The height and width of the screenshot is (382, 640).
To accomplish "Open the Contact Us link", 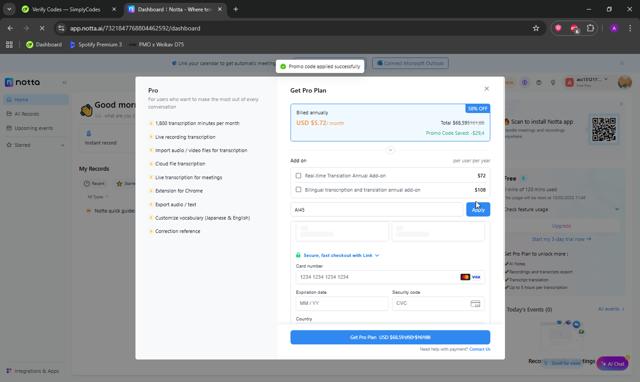I will [480, 349].
